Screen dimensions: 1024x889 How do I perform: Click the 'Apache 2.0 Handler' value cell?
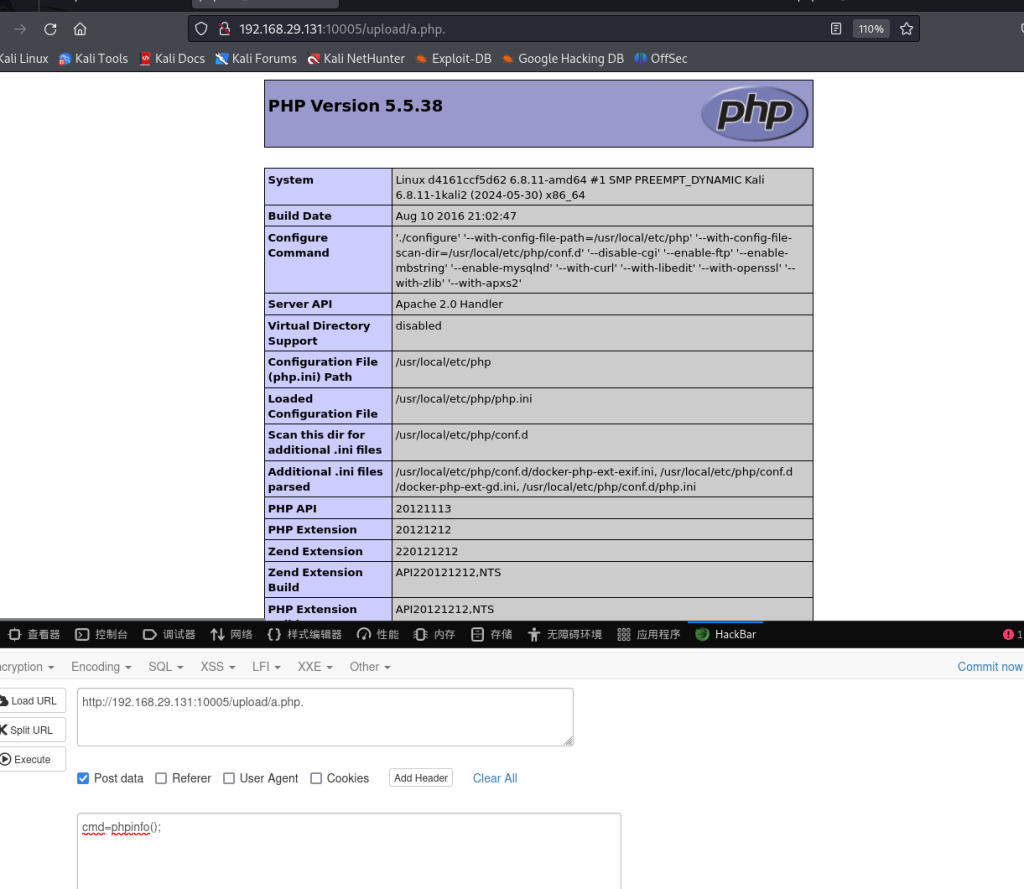pyautogui.click(x=602, y=304)
